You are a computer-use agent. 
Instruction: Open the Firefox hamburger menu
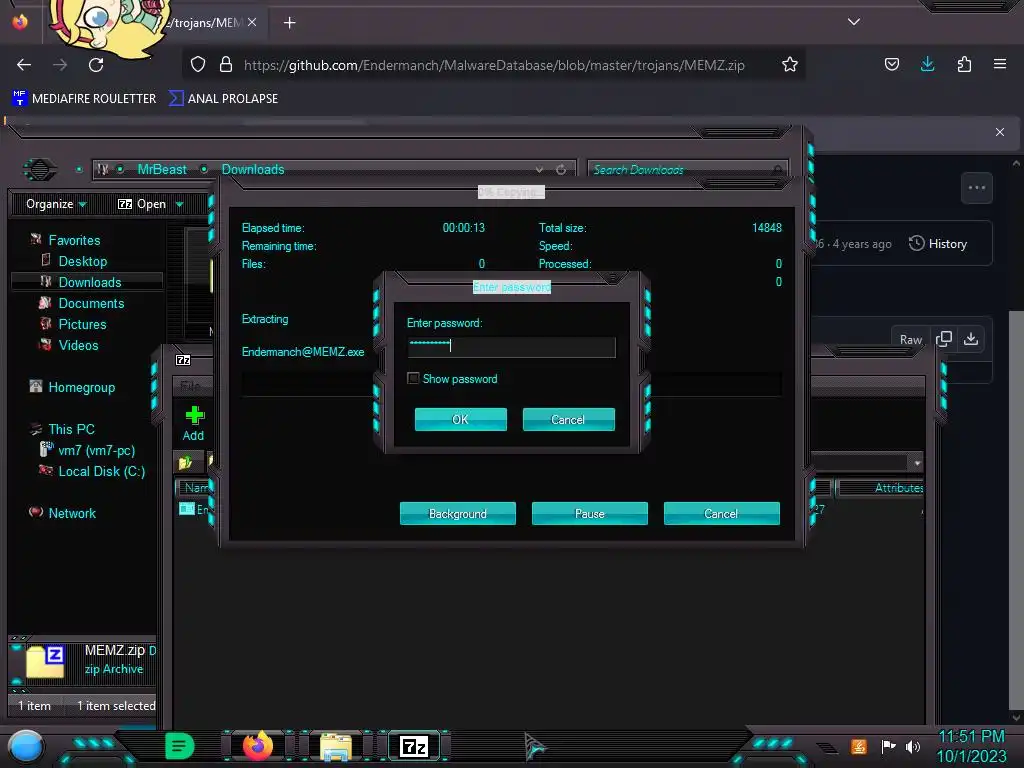(x=1000, y=65)
